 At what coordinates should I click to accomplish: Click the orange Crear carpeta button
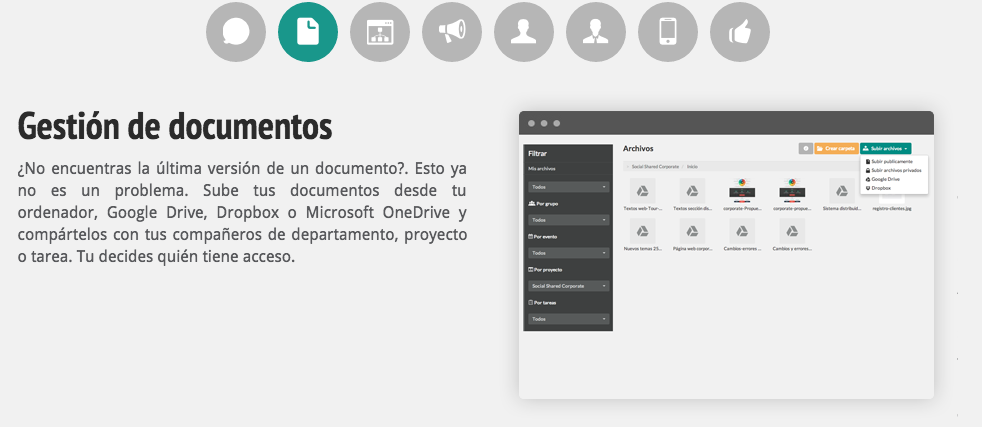835,148
